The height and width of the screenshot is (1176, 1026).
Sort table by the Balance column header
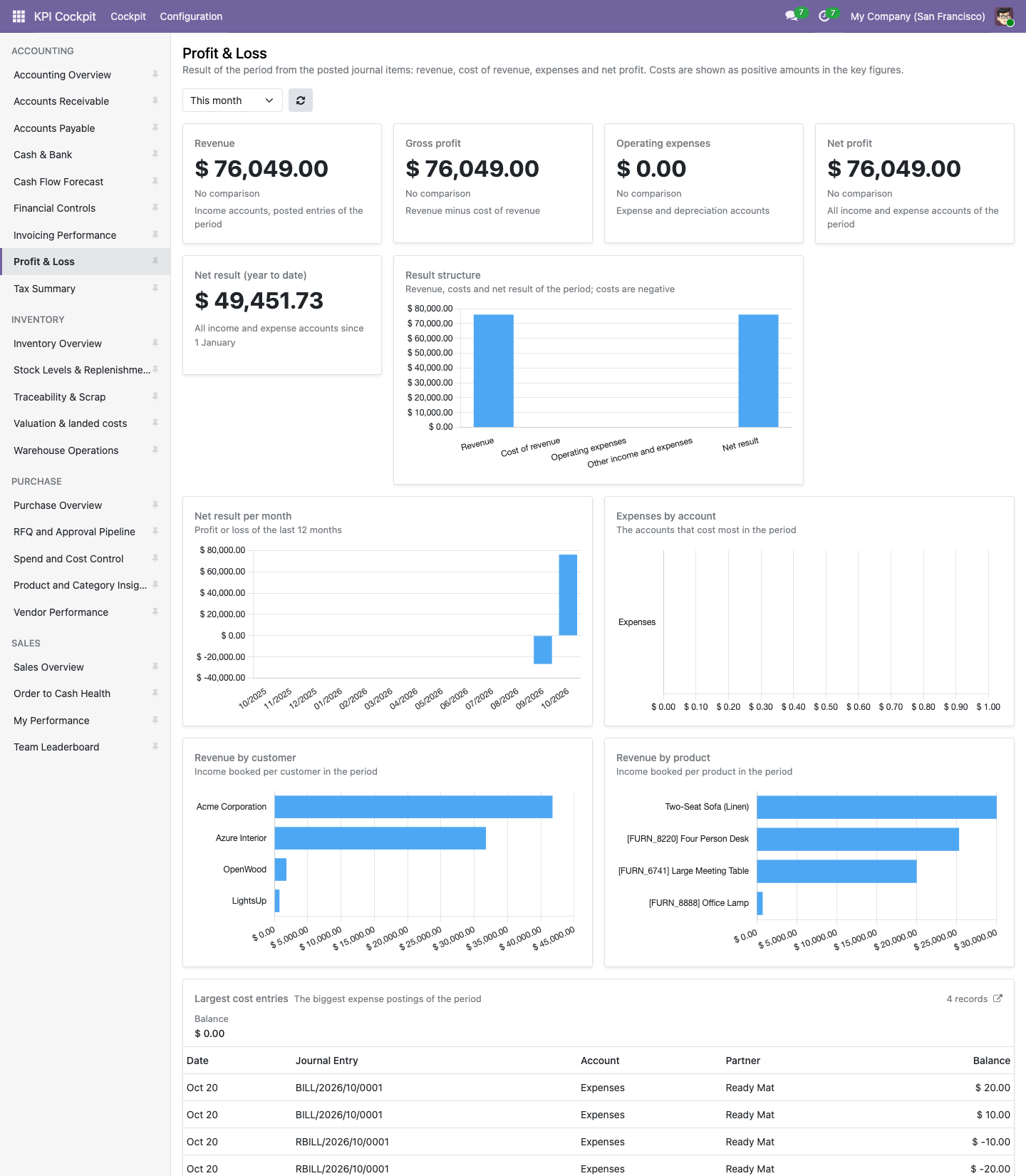point(991,1061)
